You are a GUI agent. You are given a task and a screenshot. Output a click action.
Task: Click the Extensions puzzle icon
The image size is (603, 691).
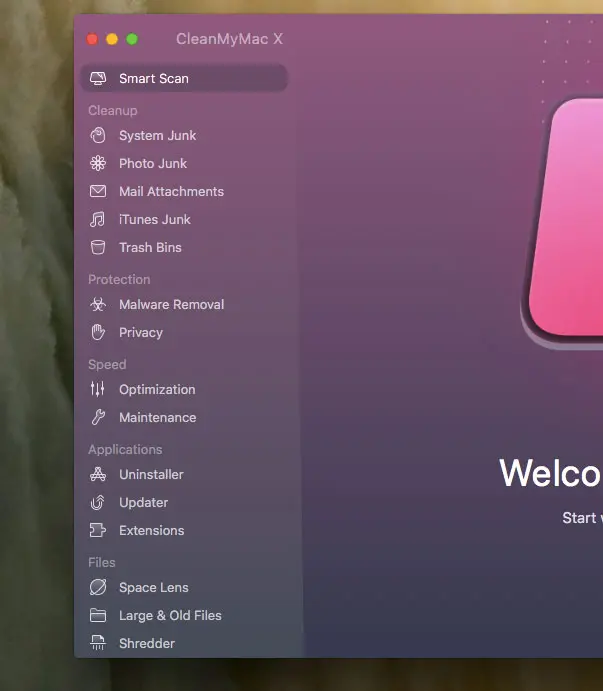click(x=98, y=530)
